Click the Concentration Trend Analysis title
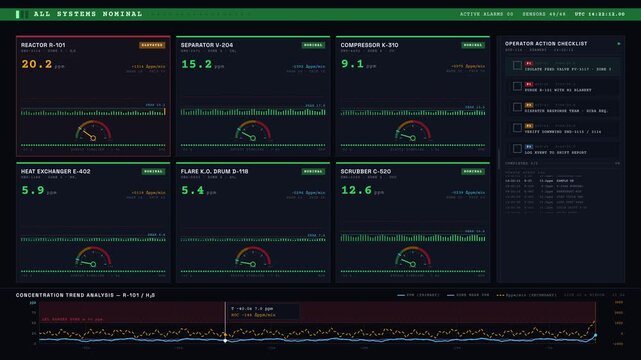Screen dimensions: 641x360 click(85, 295)
